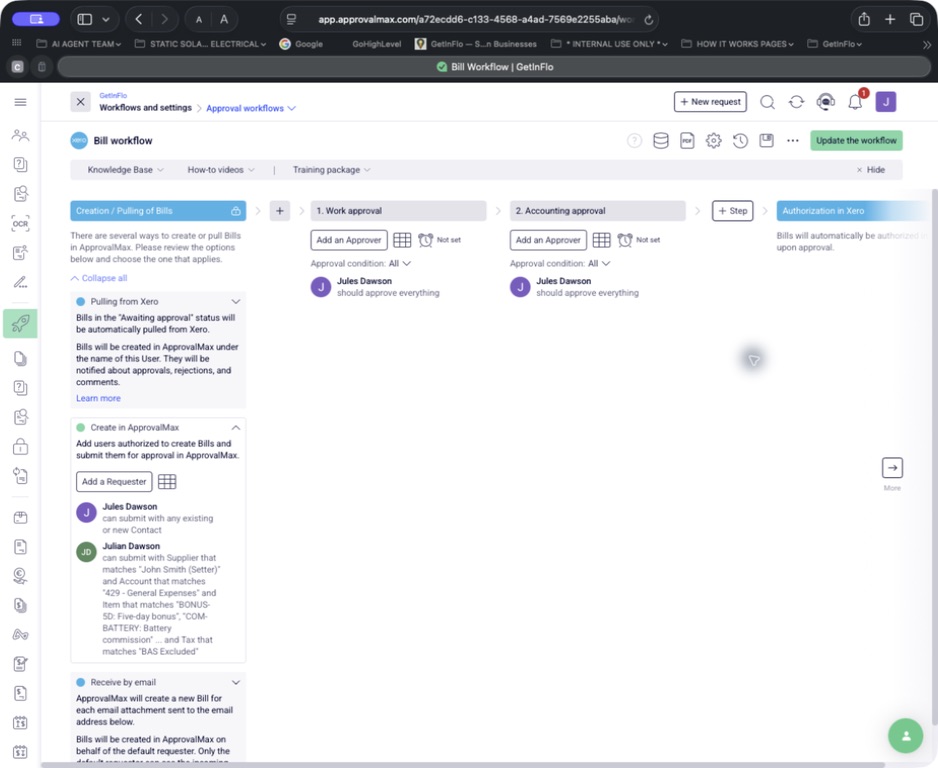This screenshot has height=768, width=938.
Task: Open the HOW IT WORKS PAGES bookmark folder
Action: pos(737,44)
